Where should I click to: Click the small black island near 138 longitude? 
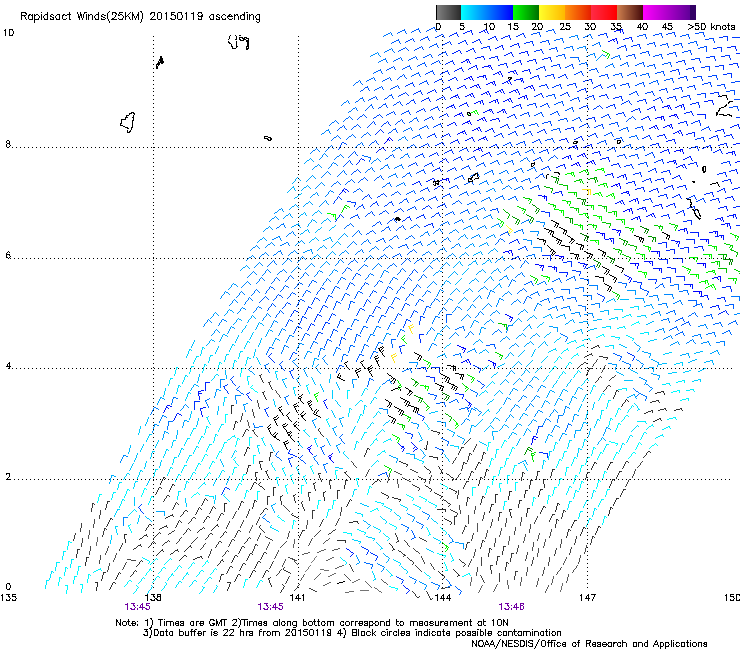[160, 62]
